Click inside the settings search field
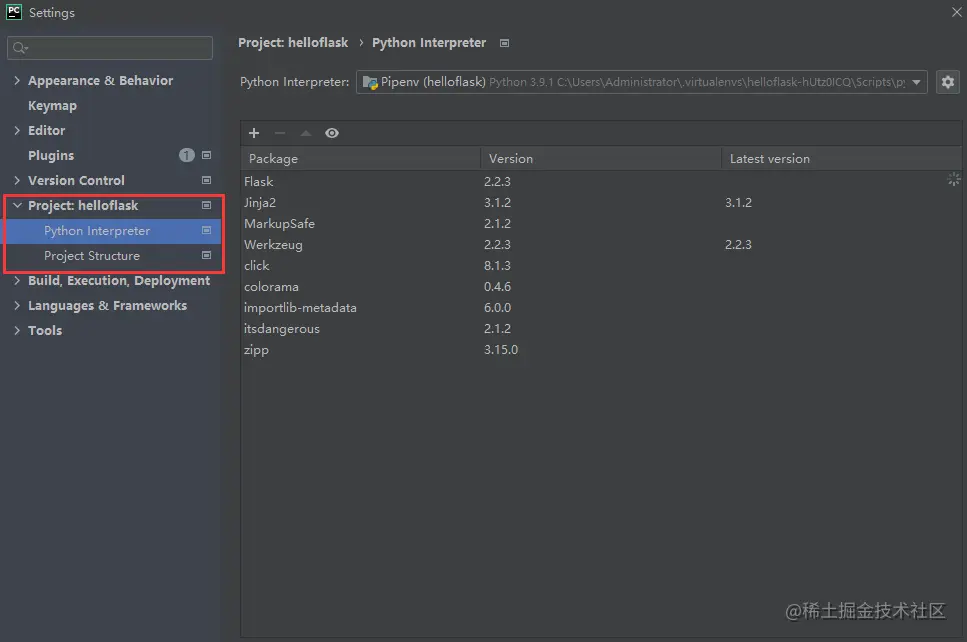 pyautogui.click(x=110, y=48)
